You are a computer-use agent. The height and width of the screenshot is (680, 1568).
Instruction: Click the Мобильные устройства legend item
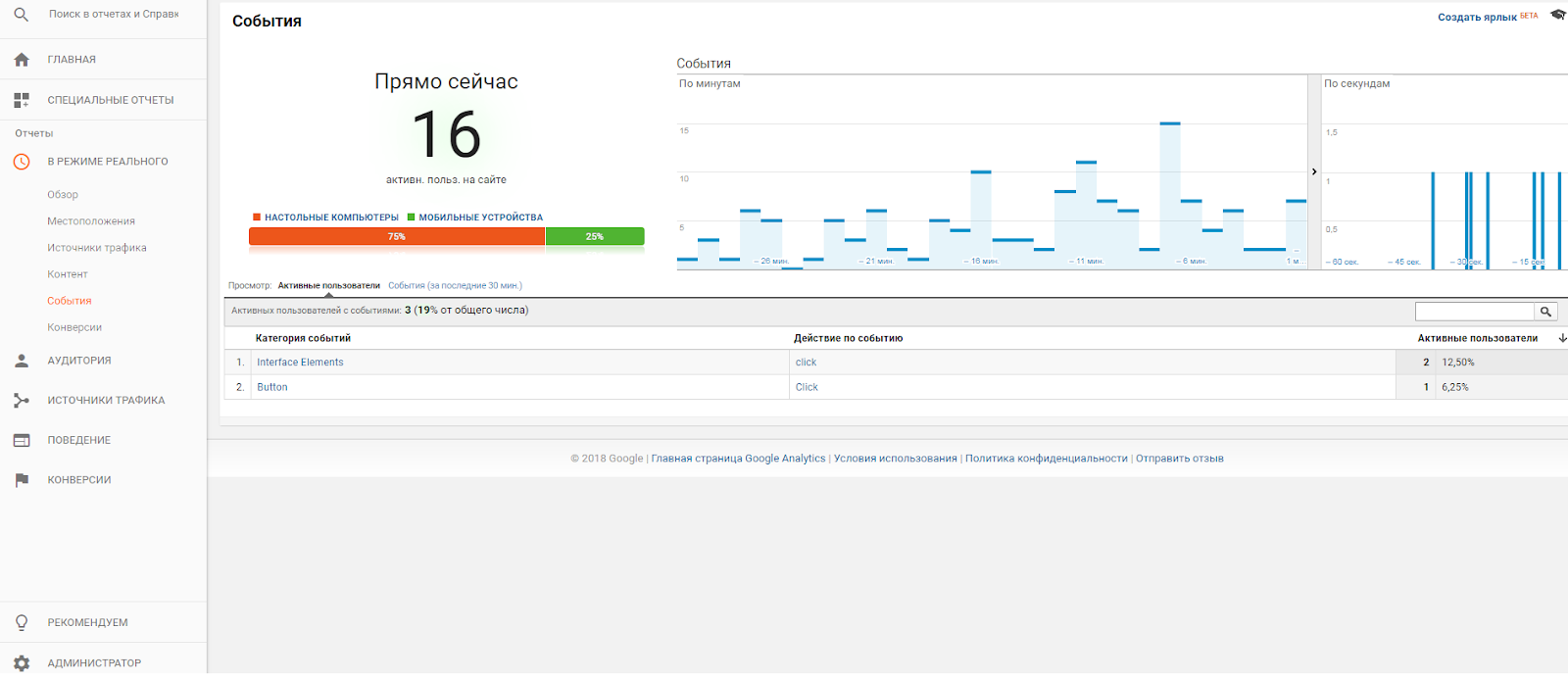[x=475, y=218]
